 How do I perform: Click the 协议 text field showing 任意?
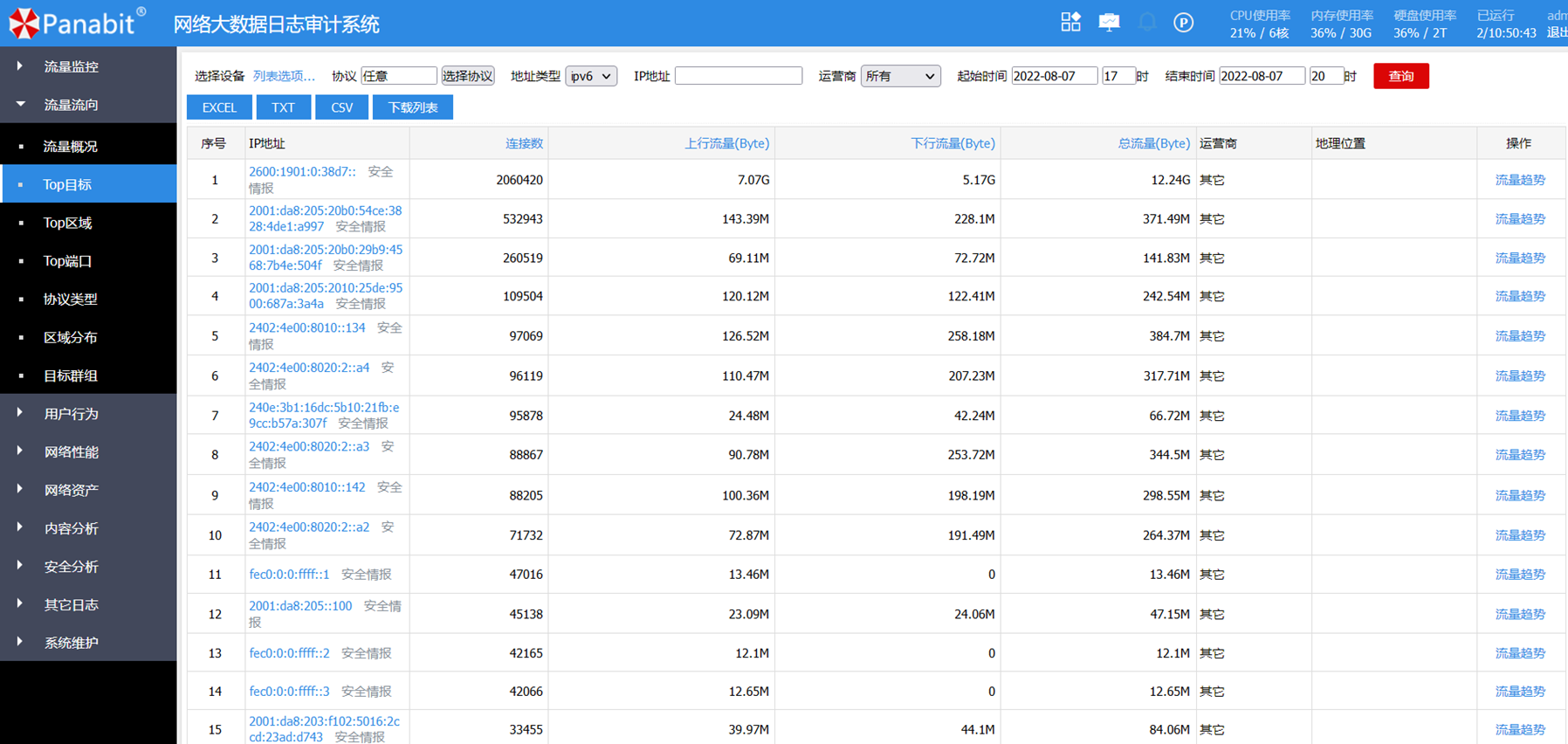398,76
